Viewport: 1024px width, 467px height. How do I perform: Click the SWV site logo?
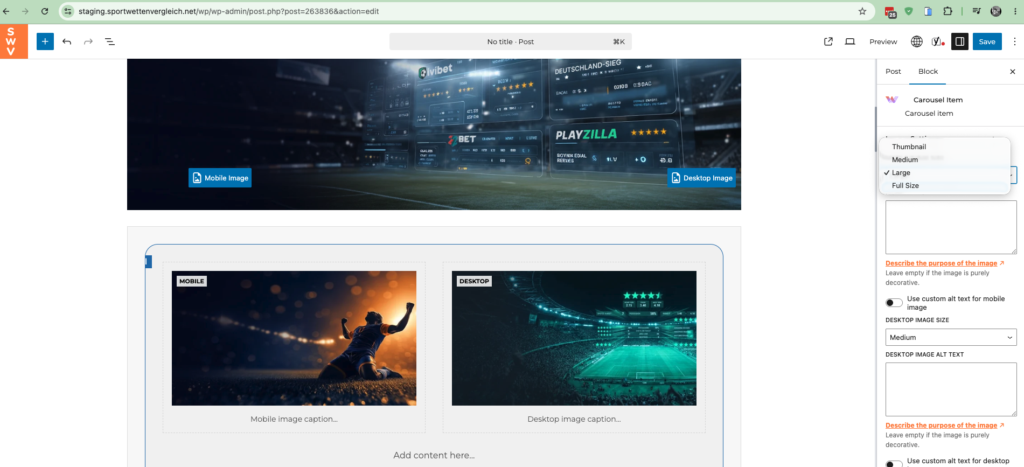coord(14,42)
